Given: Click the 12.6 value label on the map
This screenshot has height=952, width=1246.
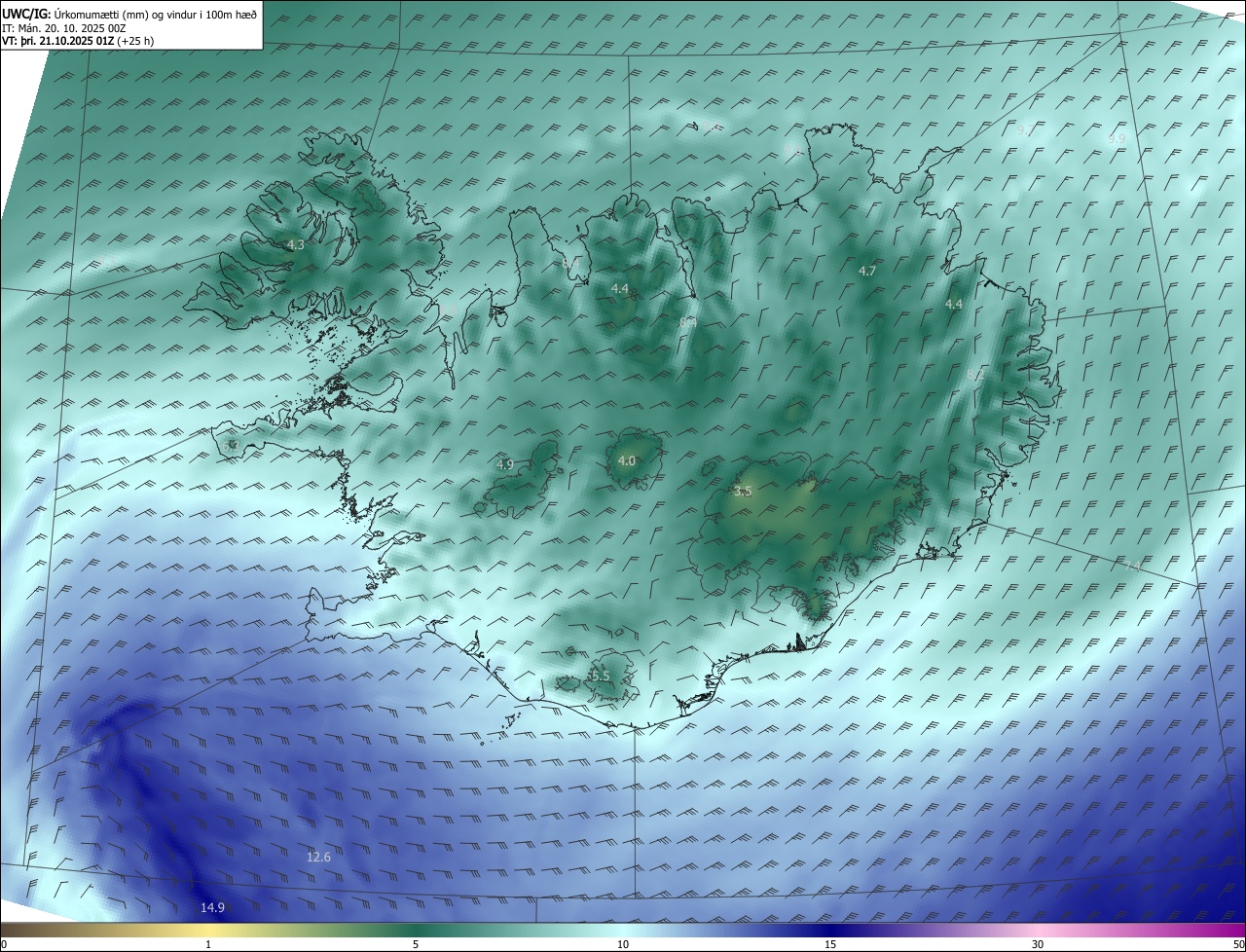Looking at the screenshot, I should tap(318, 857).
